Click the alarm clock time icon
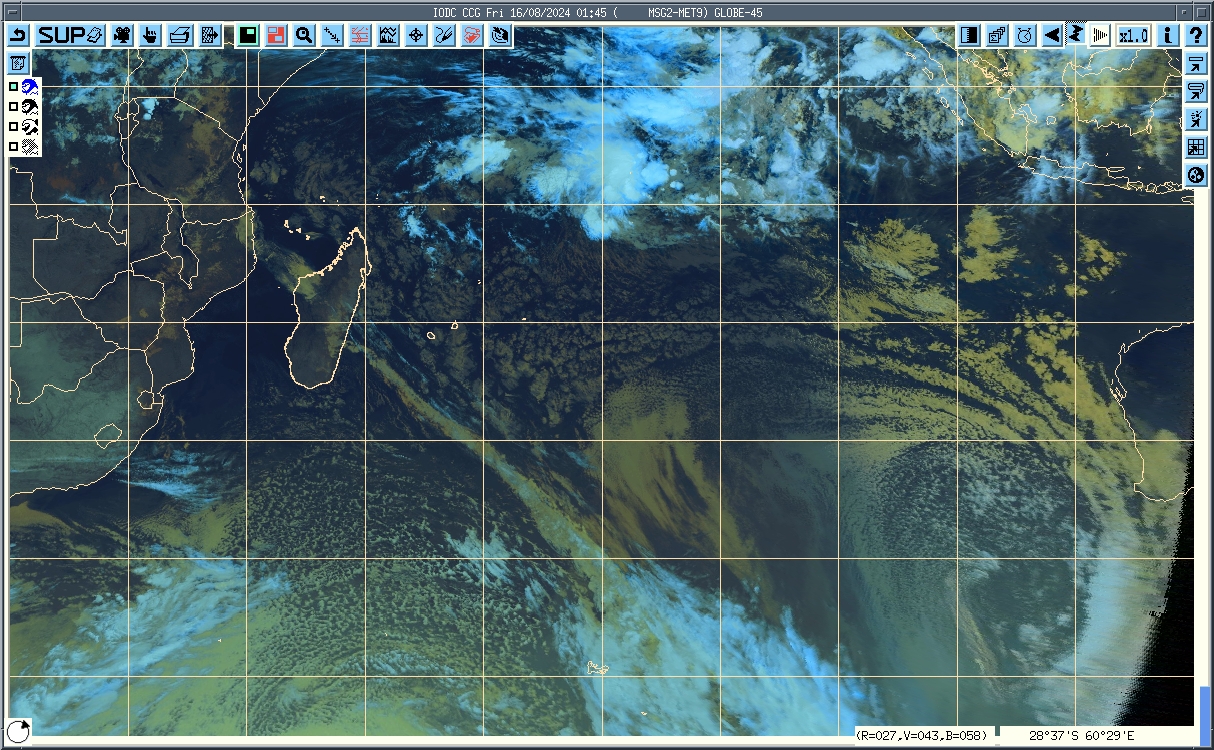 [1025, 35]
